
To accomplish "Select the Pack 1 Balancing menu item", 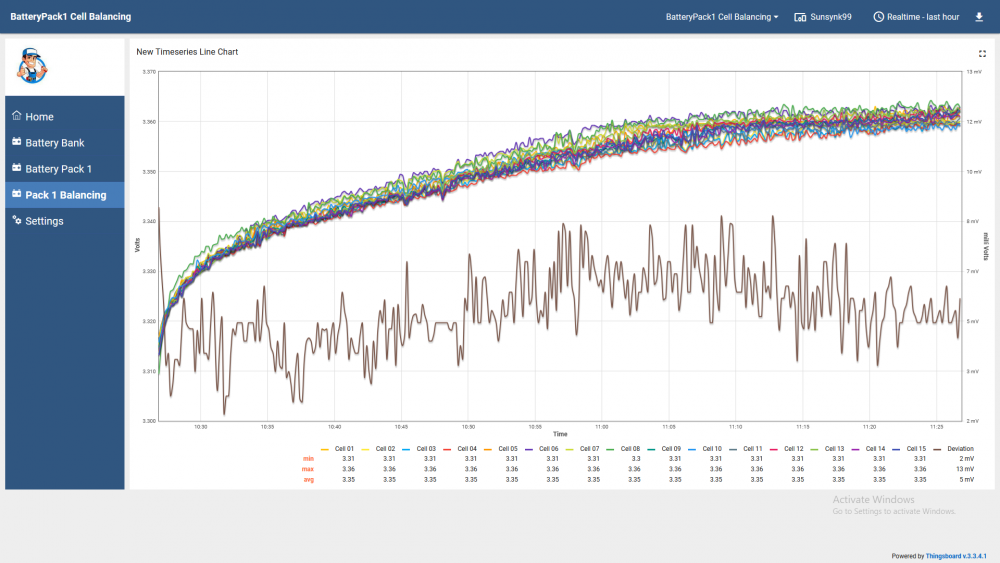I will [64, 194].
